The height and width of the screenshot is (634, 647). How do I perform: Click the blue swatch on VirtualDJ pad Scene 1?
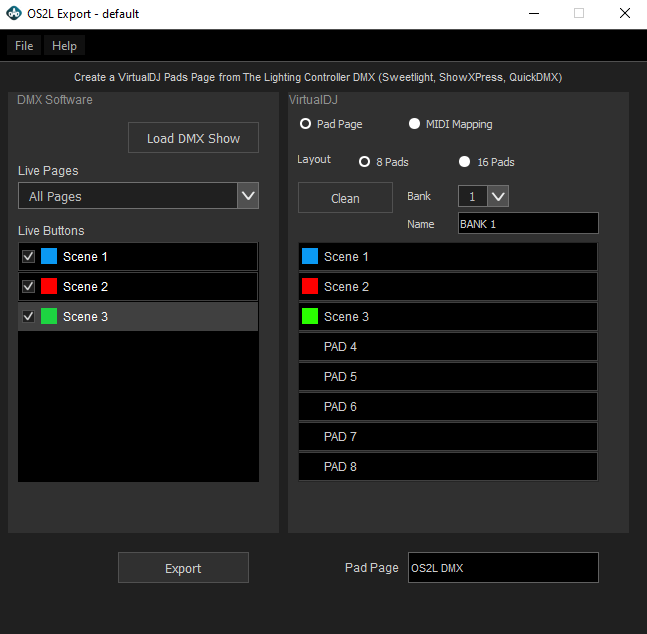[310, 256]
